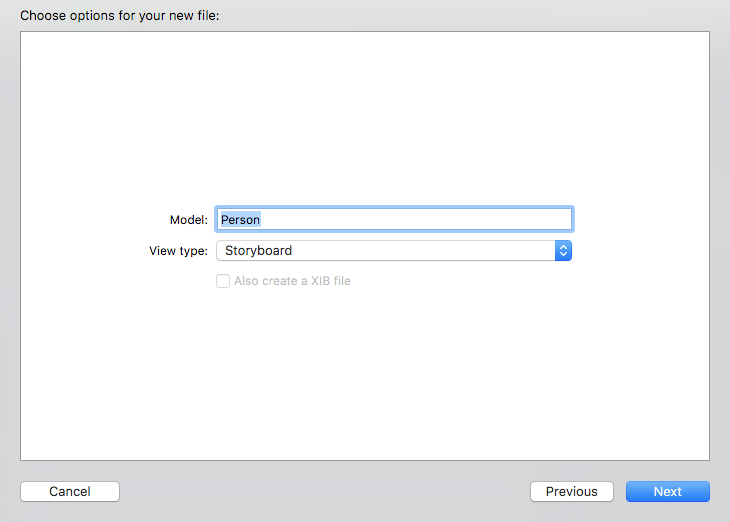Cancel the new file dialog
Image resolution: width=730 pixels, height=522 pixels.
click(70, 491)
